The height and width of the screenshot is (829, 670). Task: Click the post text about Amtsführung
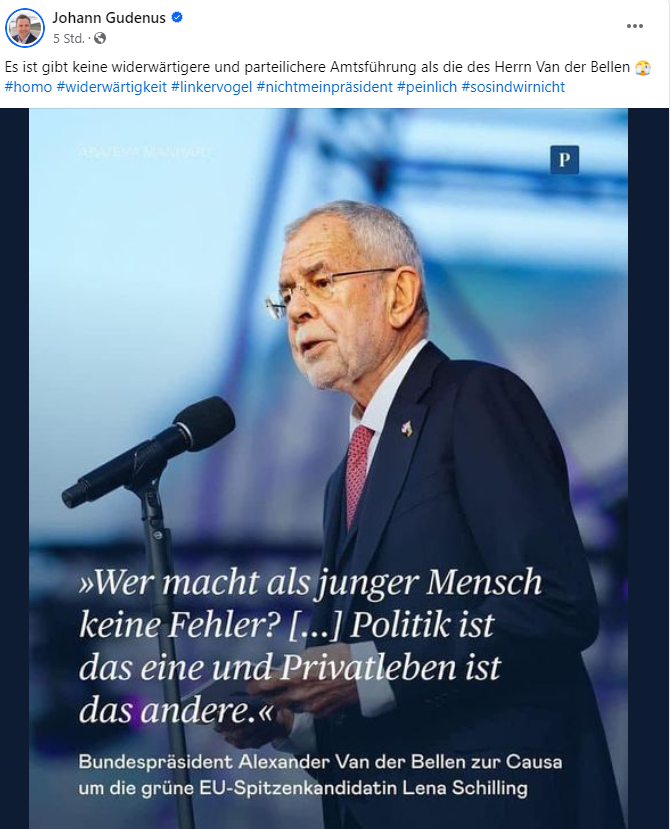click(317, 67)
